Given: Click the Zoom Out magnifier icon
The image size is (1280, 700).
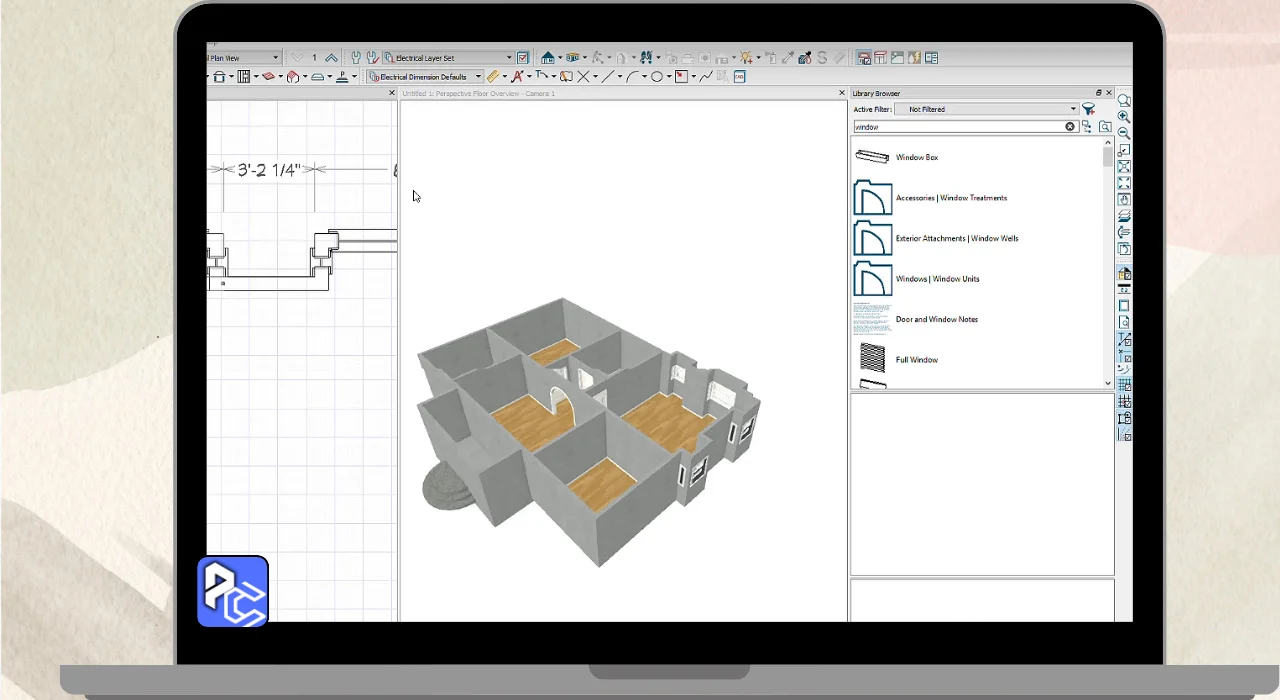Looking at the screenshot, I should 1124,133.
